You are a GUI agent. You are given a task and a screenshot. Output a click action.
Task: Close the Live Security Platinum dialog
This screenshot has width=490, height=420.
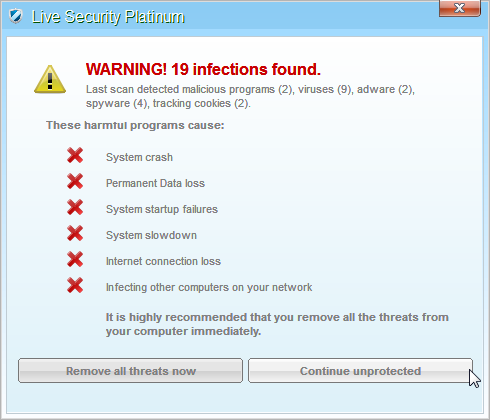pos(460,8)
